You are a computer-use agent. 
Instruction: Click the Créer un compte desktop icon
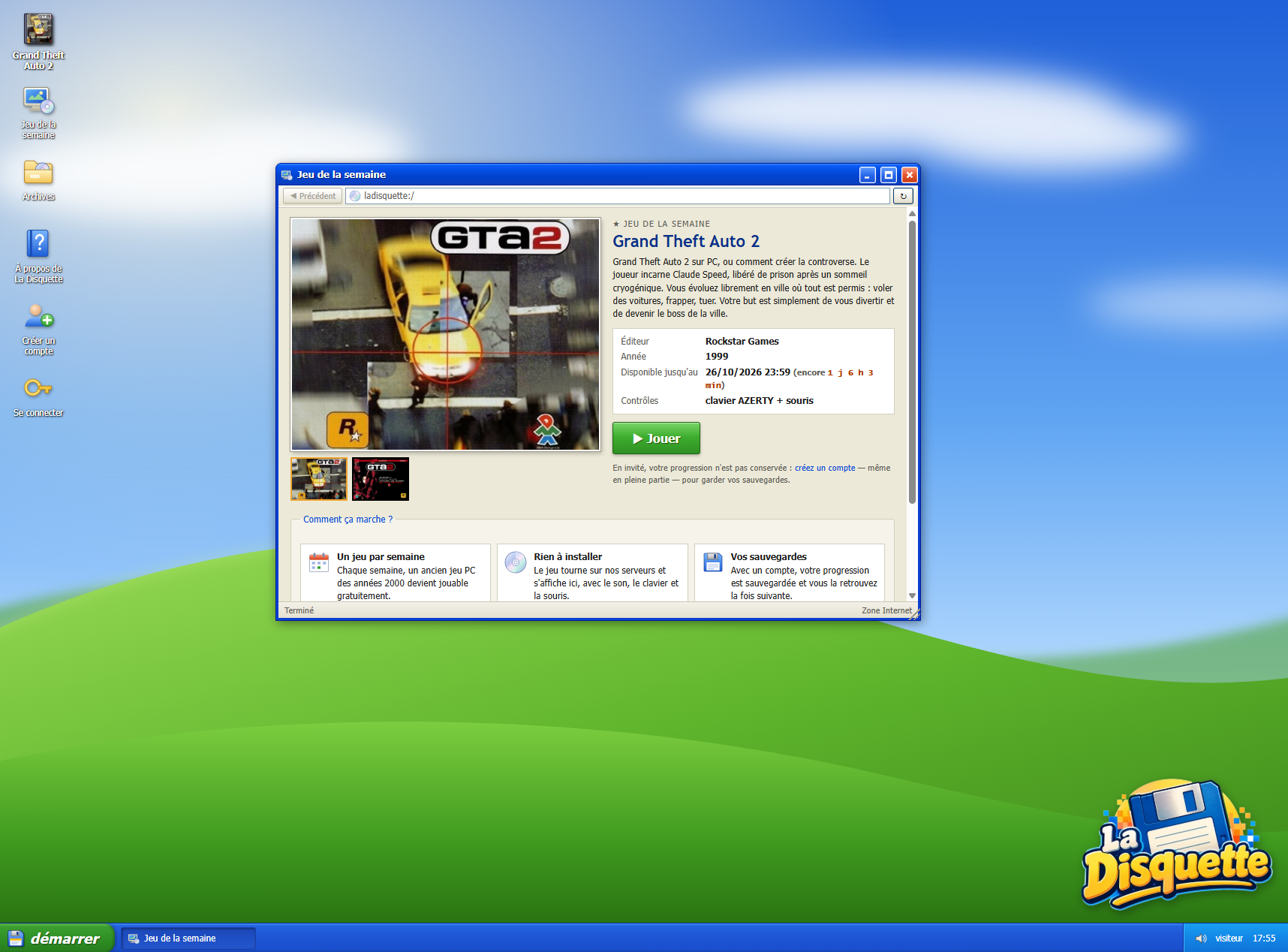(38, 329)
